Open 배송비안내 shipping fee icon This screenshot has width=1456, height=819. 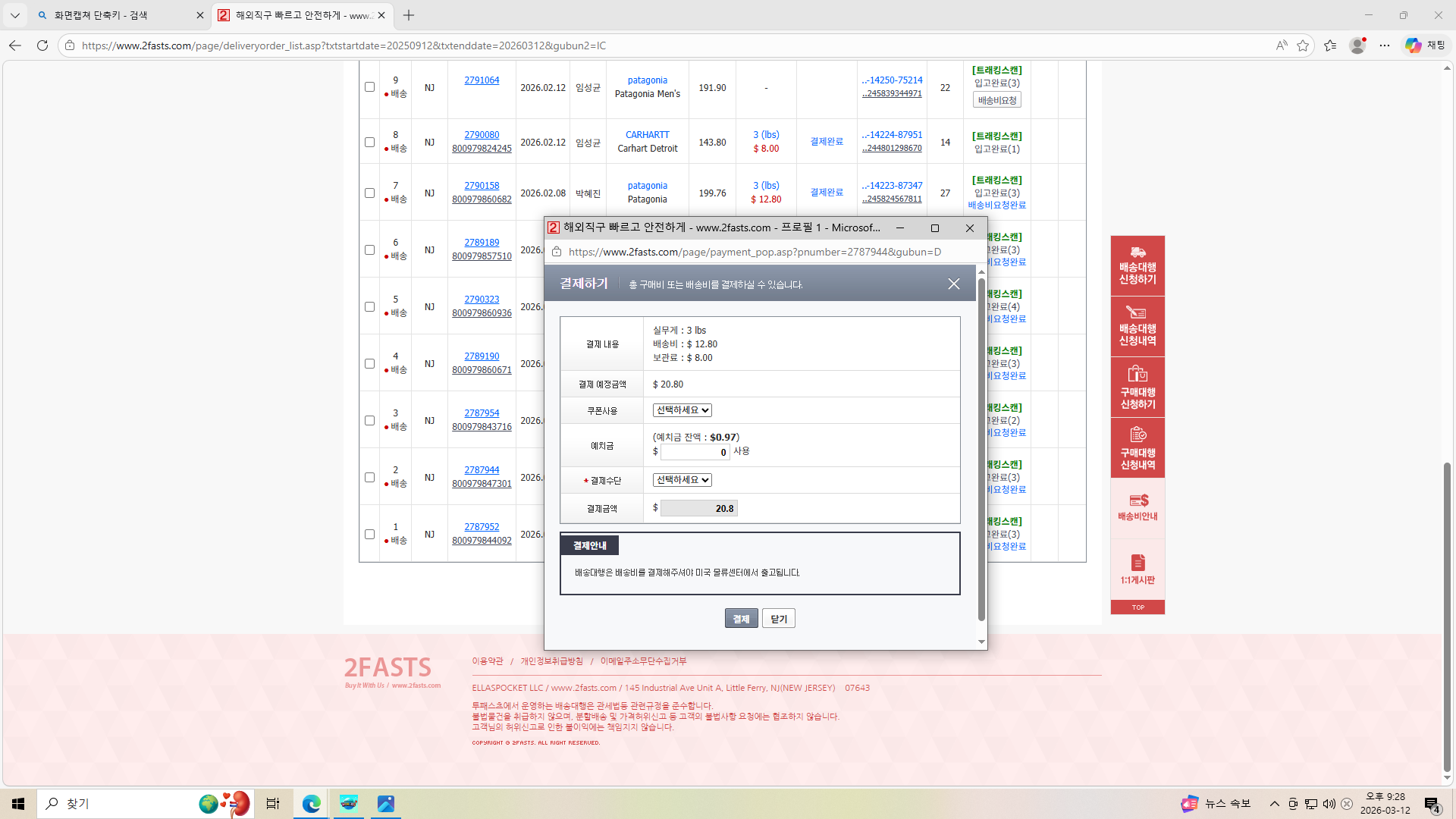1137,508
